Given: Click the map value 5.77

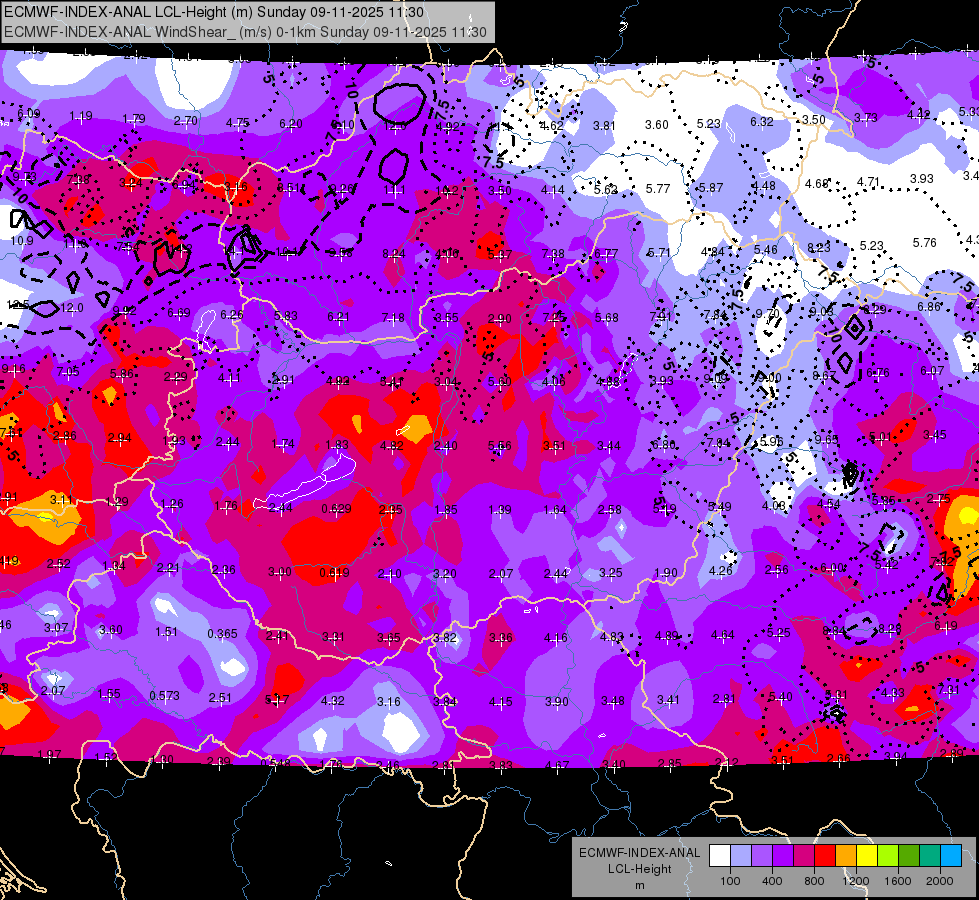Looking at the screenshot, I should coord(658,189).
